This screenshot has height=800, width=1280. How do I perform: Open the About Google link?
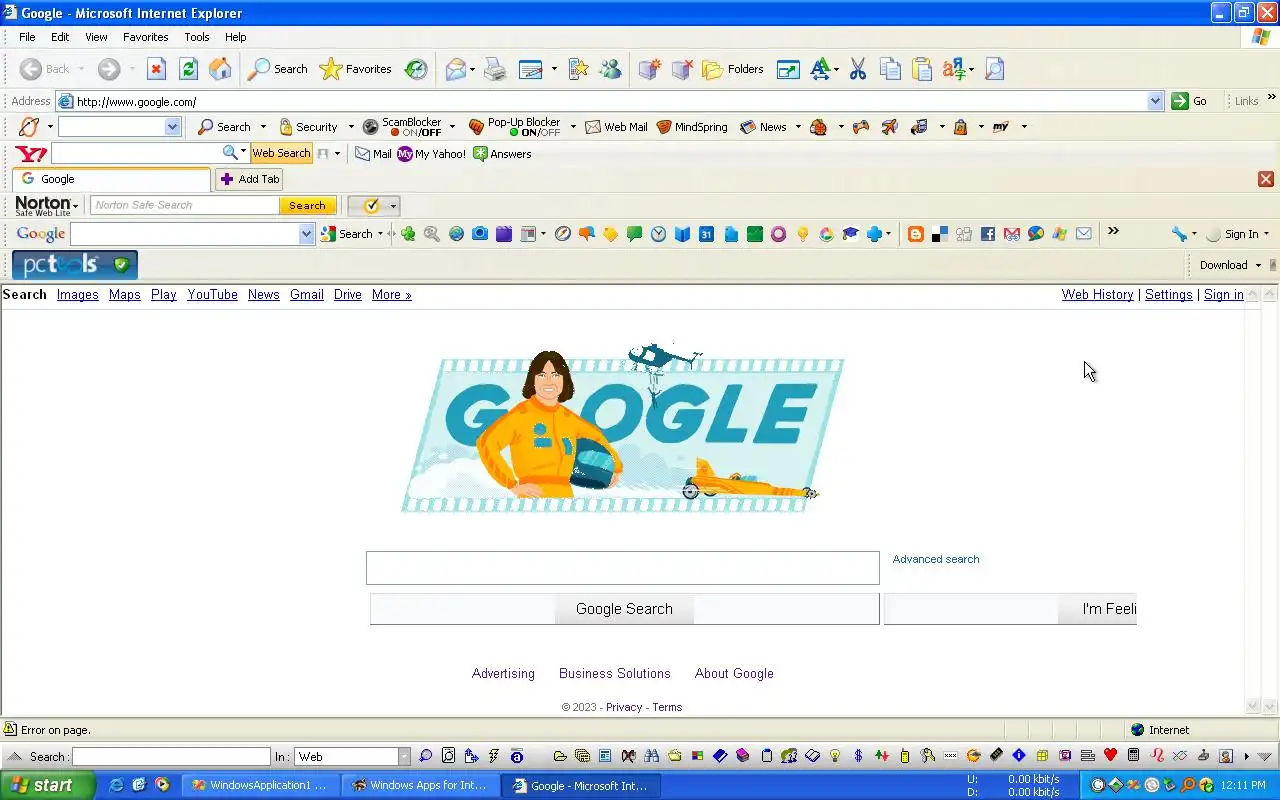734,673
